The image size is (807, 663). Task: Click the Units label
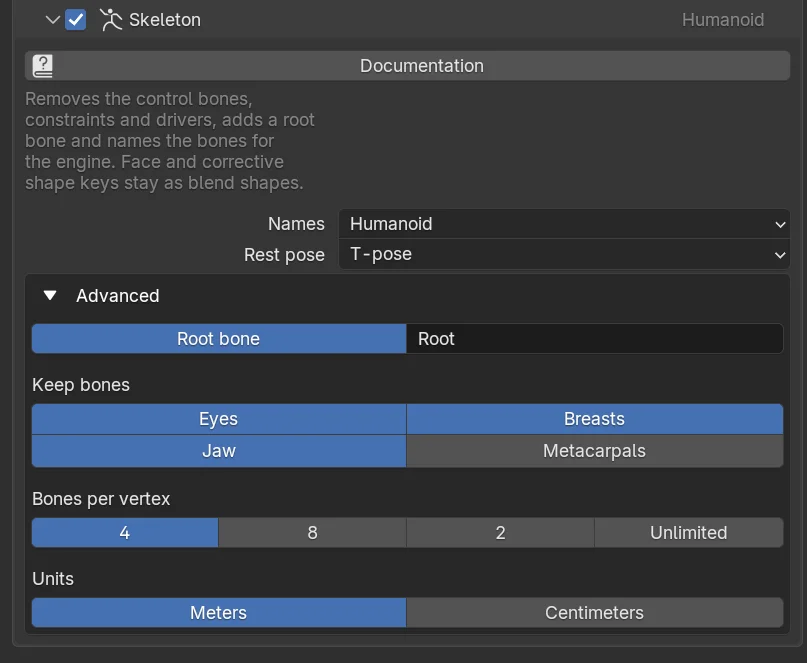53,579
